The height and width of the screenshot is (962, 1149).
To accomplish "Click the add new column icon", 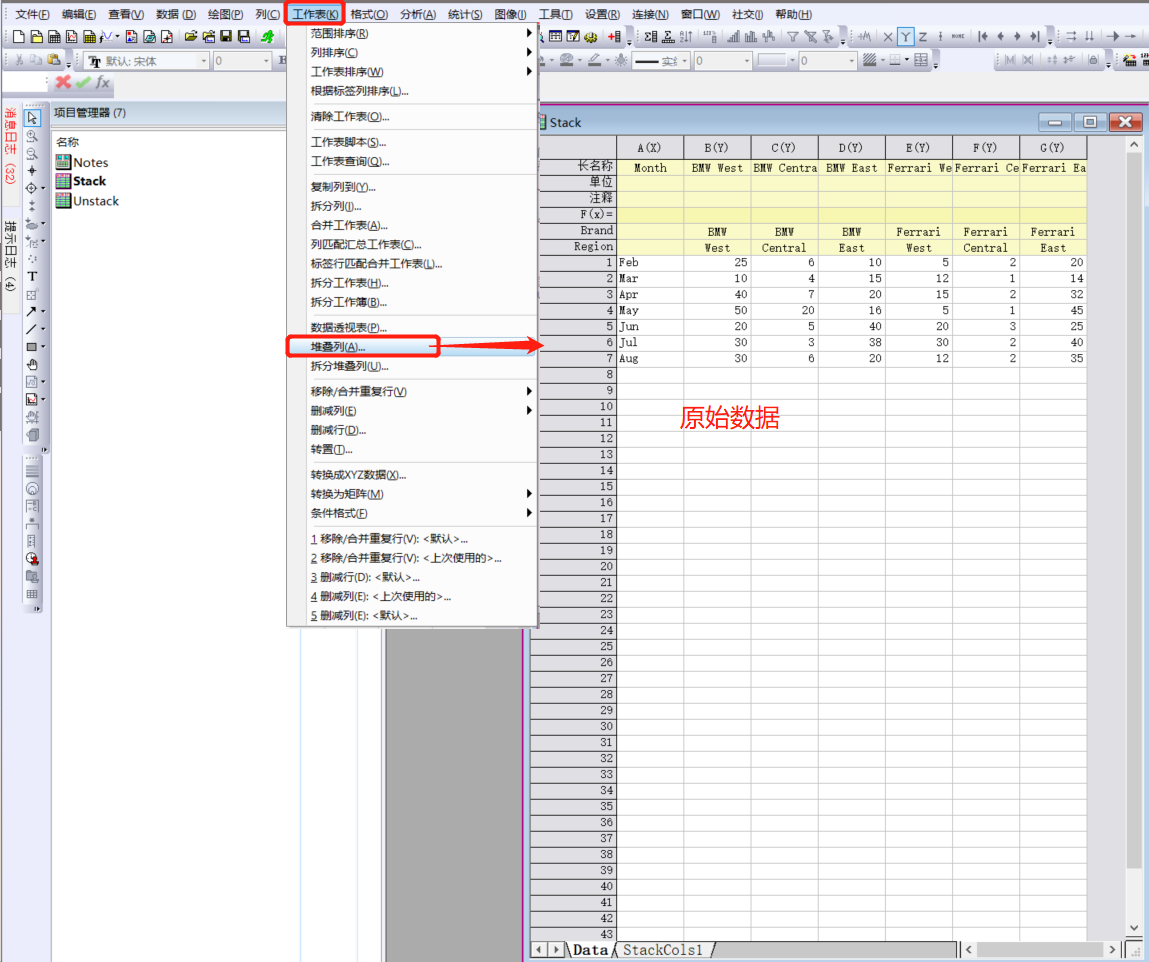I will (x=614, y=36).
